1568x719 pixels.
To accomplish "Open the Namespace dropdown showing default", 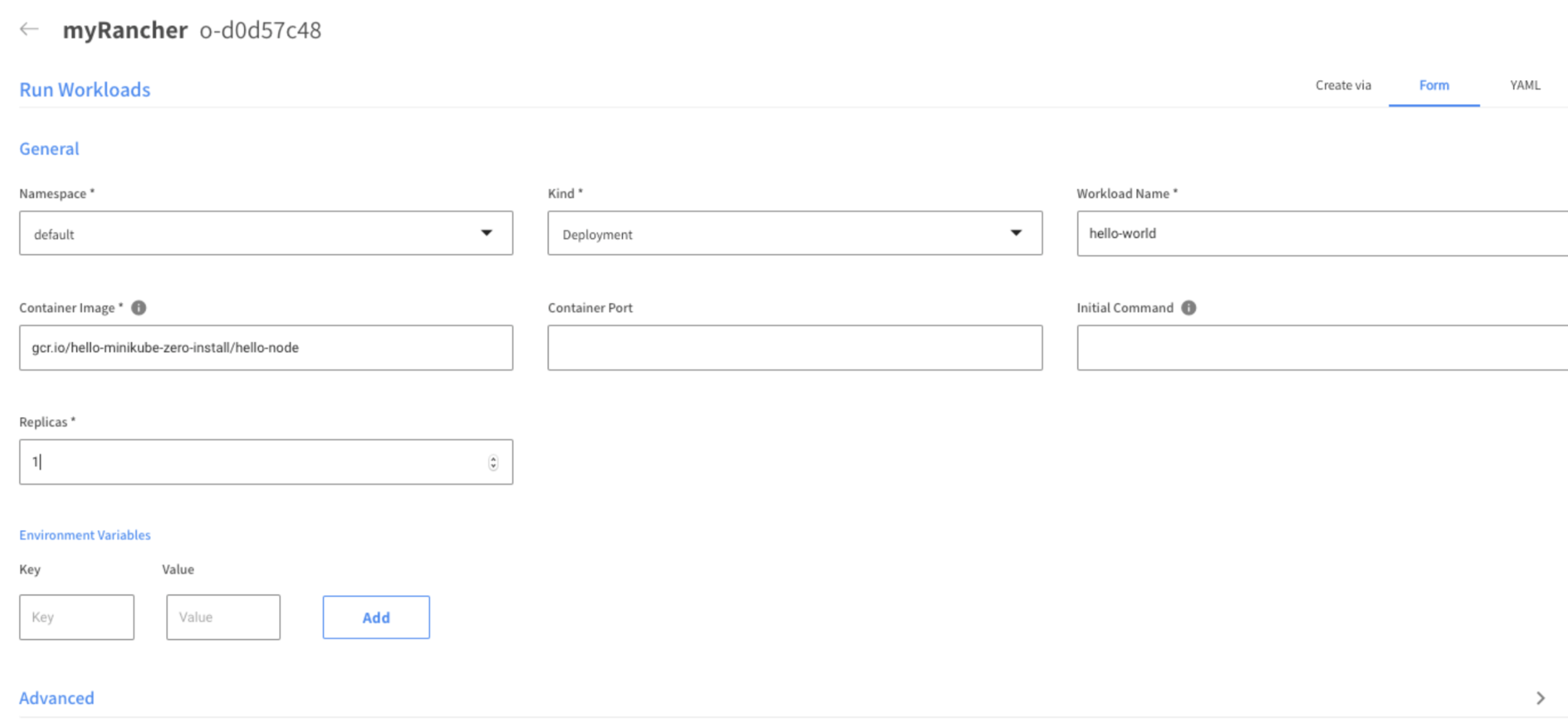I will [x=258, y=233].
